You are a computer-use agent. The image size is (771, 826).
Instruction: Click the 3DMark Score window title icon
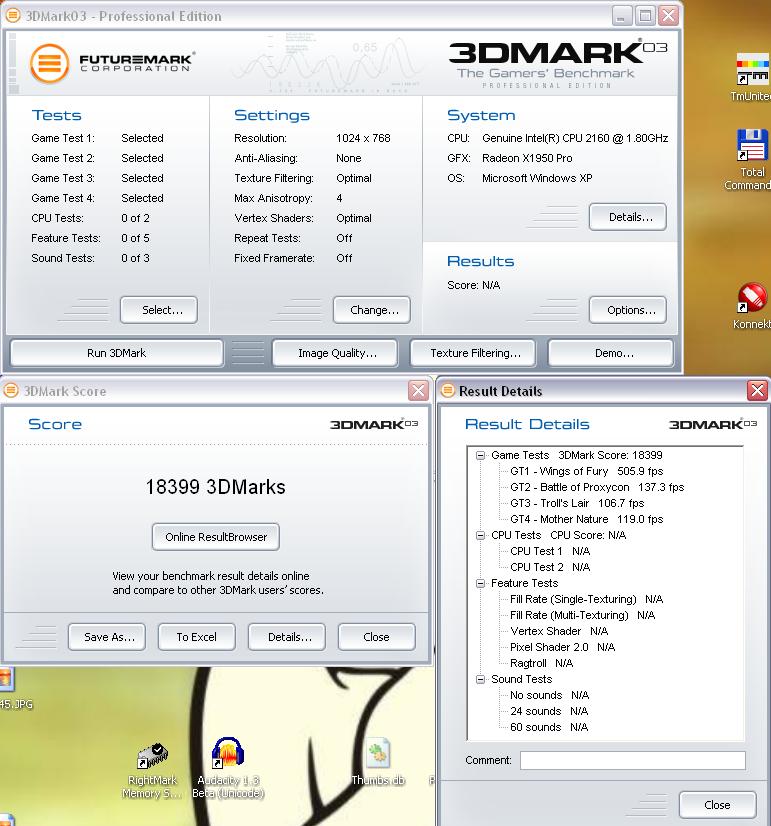tap(11, 391)
